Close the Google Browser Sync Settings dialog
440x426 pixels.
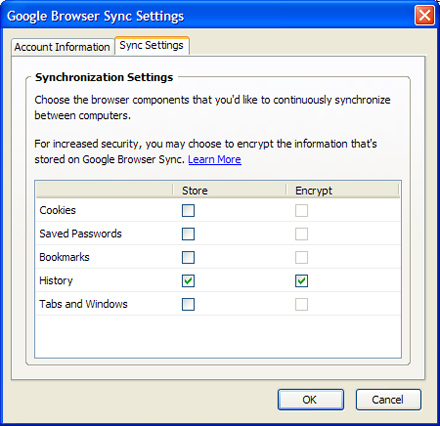point(424,15)
